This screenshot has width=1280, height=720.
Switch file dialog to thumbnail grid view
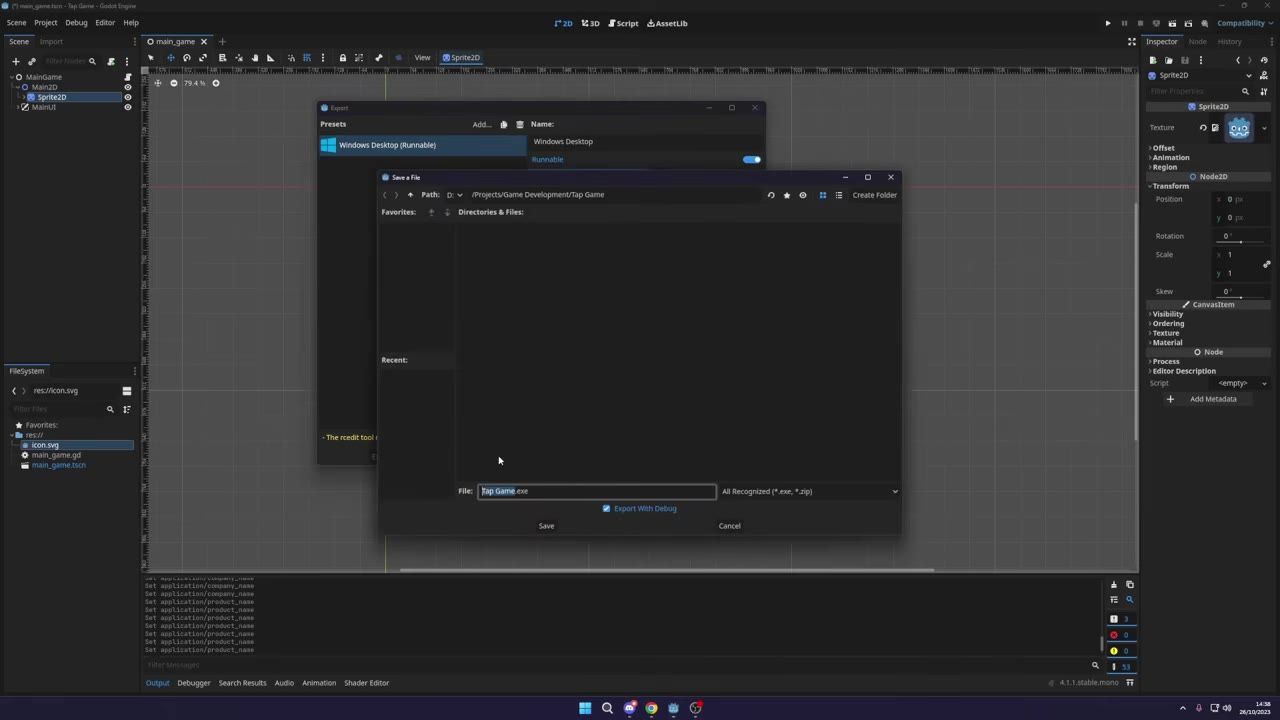(x=823, y=195)
